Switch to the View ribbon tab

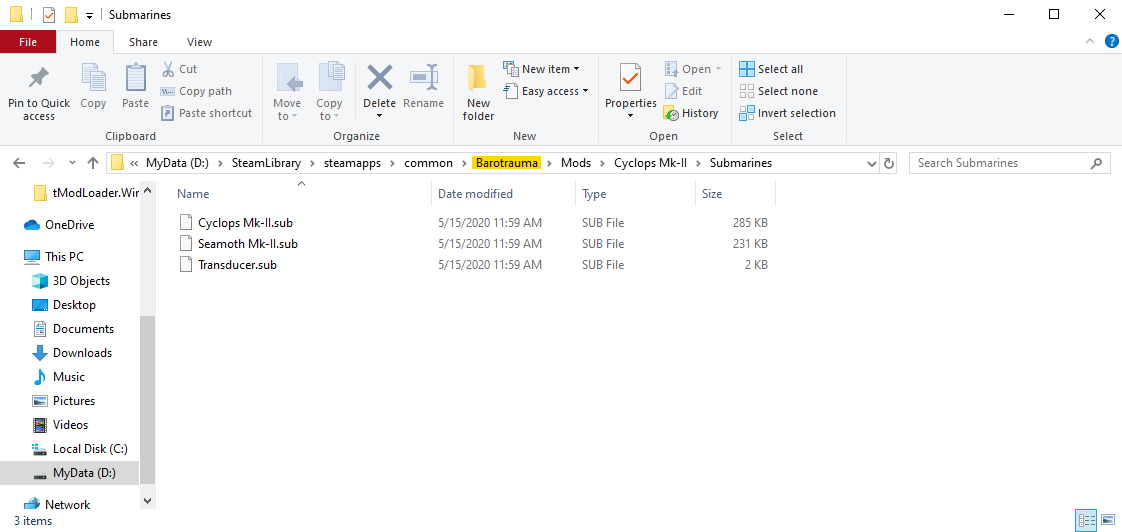point(199,42)
